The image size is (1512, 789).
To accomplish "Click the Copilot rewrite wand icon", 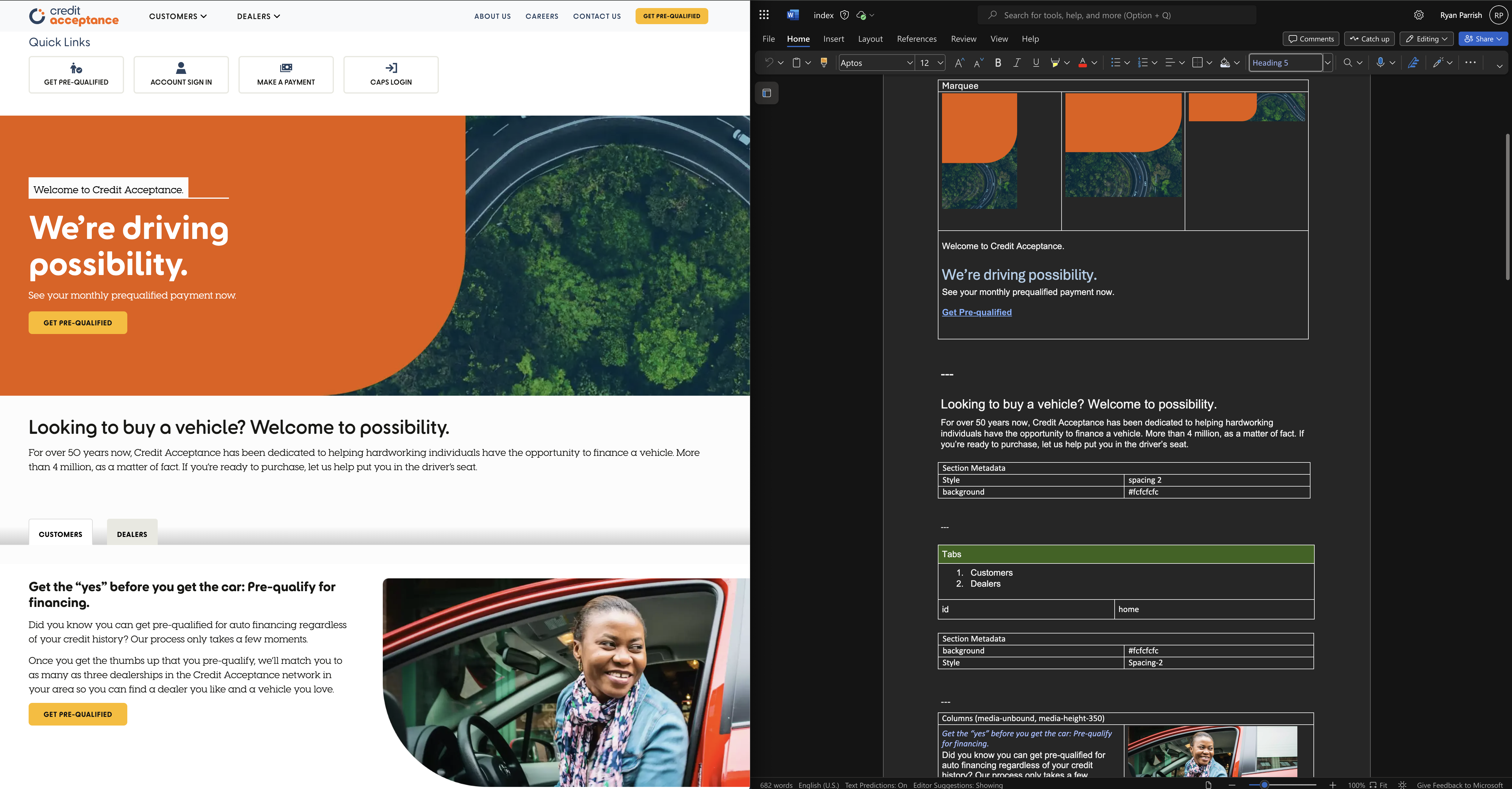I will [x=1437, y=63].
